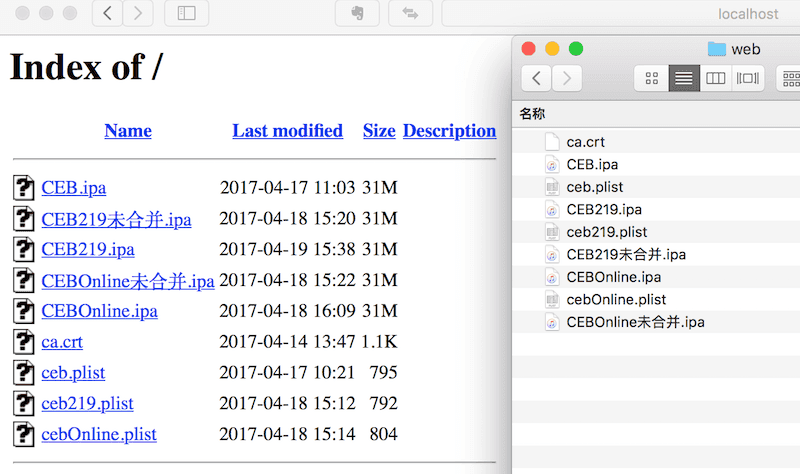Toggle Safari sidebar button
This screenshot has width=800, height=474.
[186, 13]
